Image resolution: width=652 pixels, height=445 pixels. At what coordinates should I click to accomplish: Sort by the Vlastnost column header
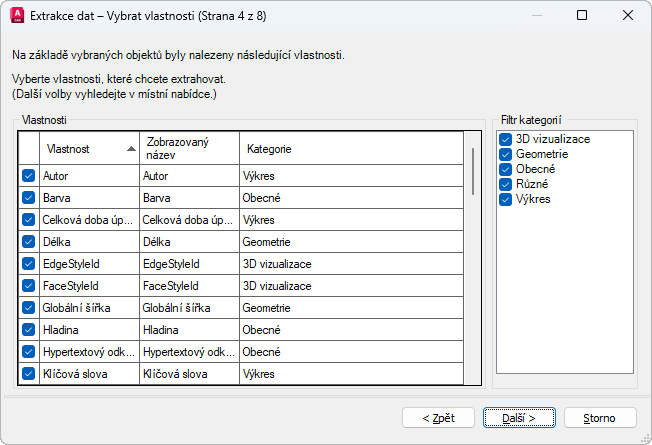pyautogui.click(x=80, y=149)
